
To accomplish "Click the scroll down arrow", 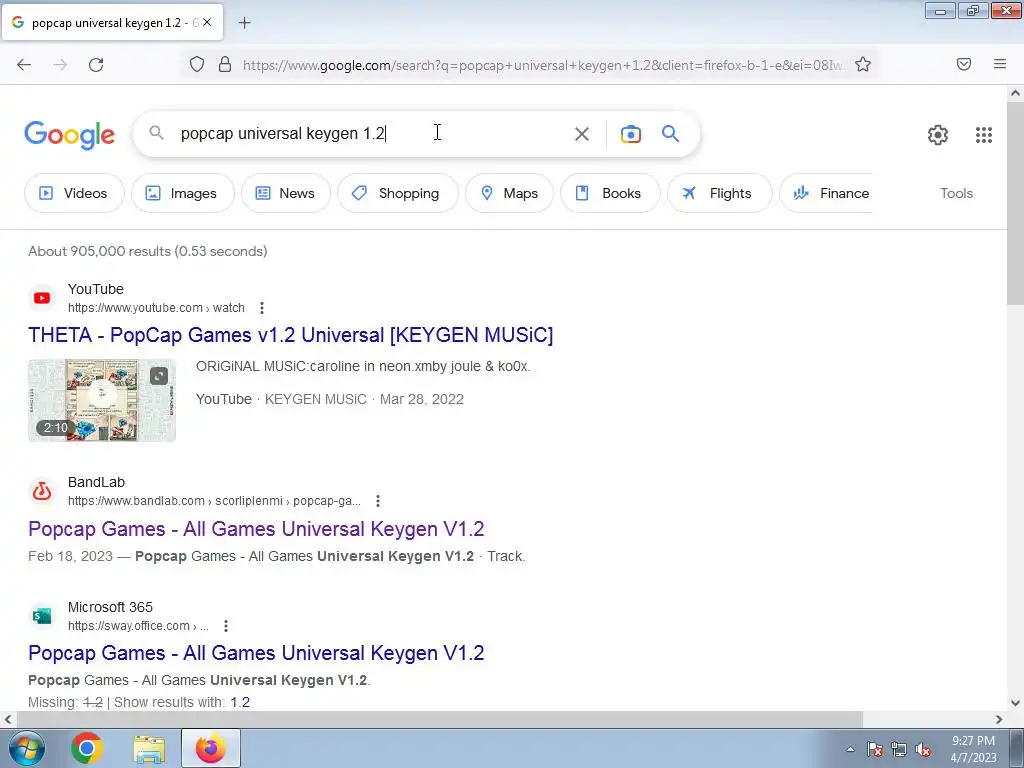I will 1015,703.
